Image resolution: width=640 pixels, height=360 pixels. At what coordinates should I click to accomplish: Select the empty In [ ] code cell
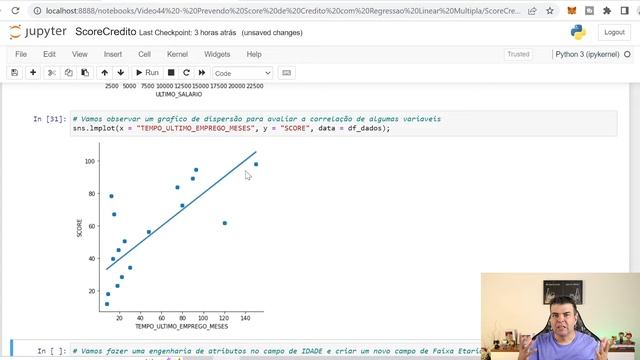(x=275, y=351)
